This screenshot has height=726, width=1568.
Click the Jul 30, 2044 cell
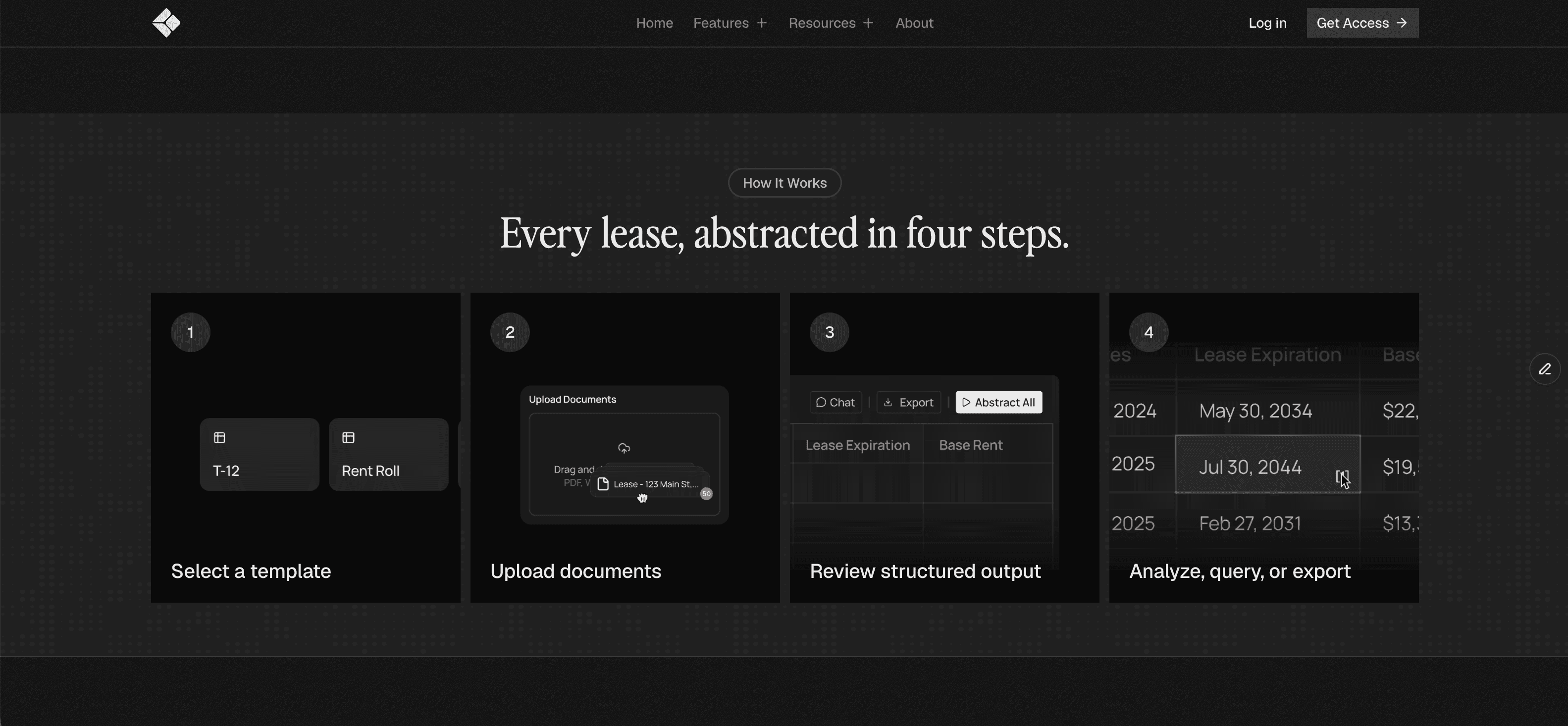1267,465
